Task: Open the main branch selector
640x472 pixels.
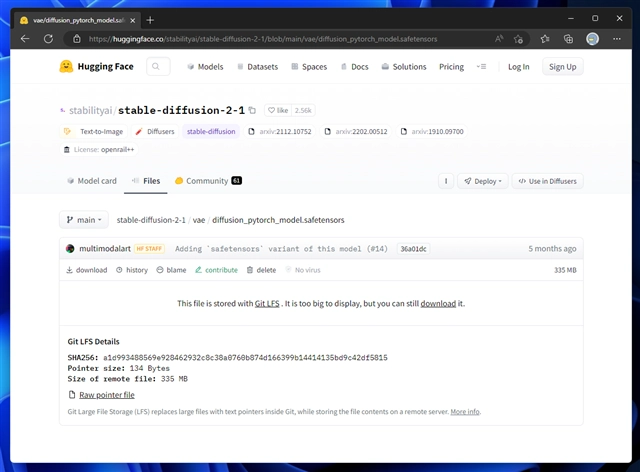Action: [84, 220]
